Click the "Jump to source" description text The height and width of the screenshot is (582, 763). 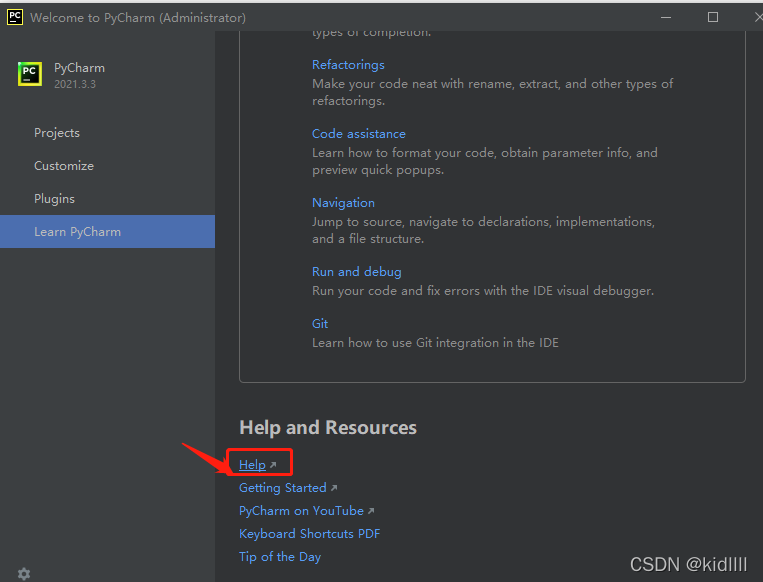point(483,230)
